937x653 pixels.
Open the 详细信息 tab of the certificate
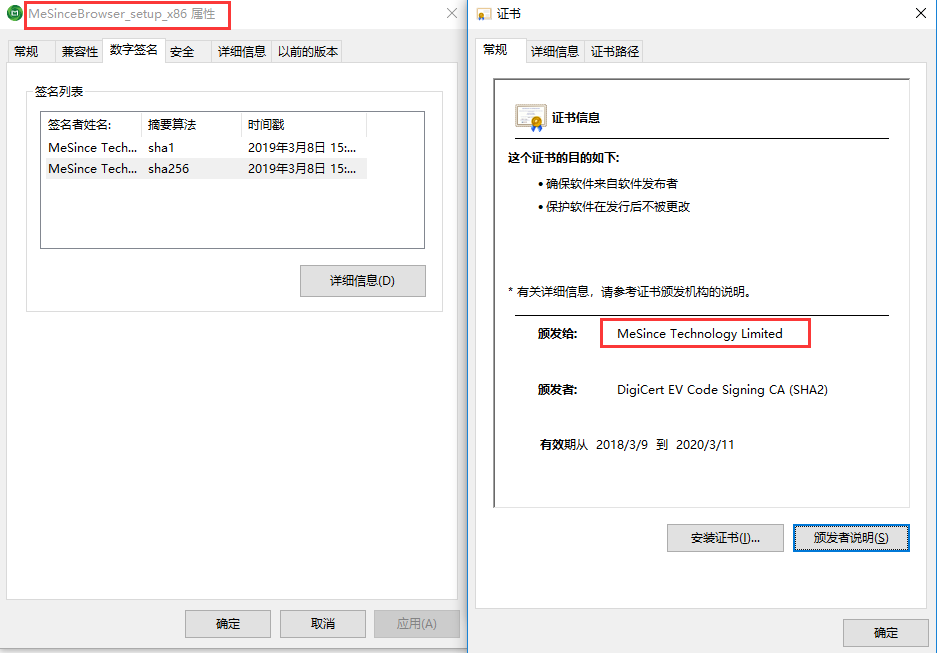tap(555, 52)
